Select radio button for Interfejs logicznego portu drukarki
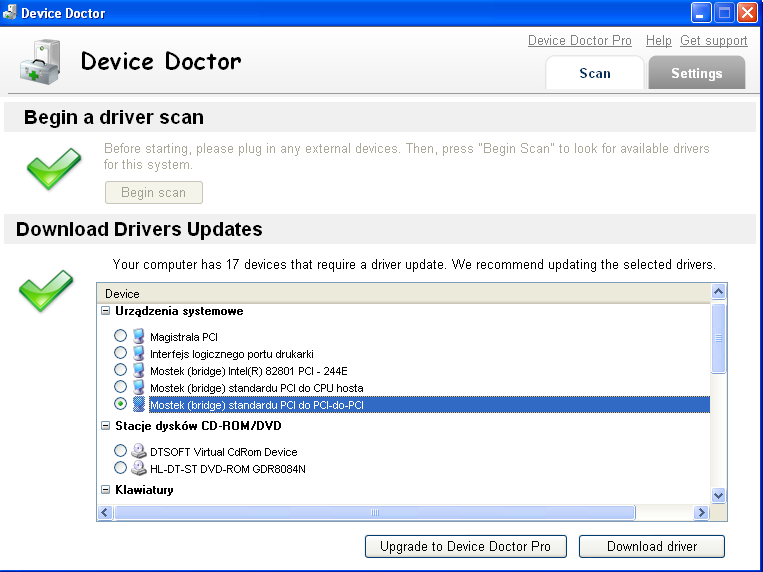Viewport: 763px width, 572px height. (x=120, y=352)
